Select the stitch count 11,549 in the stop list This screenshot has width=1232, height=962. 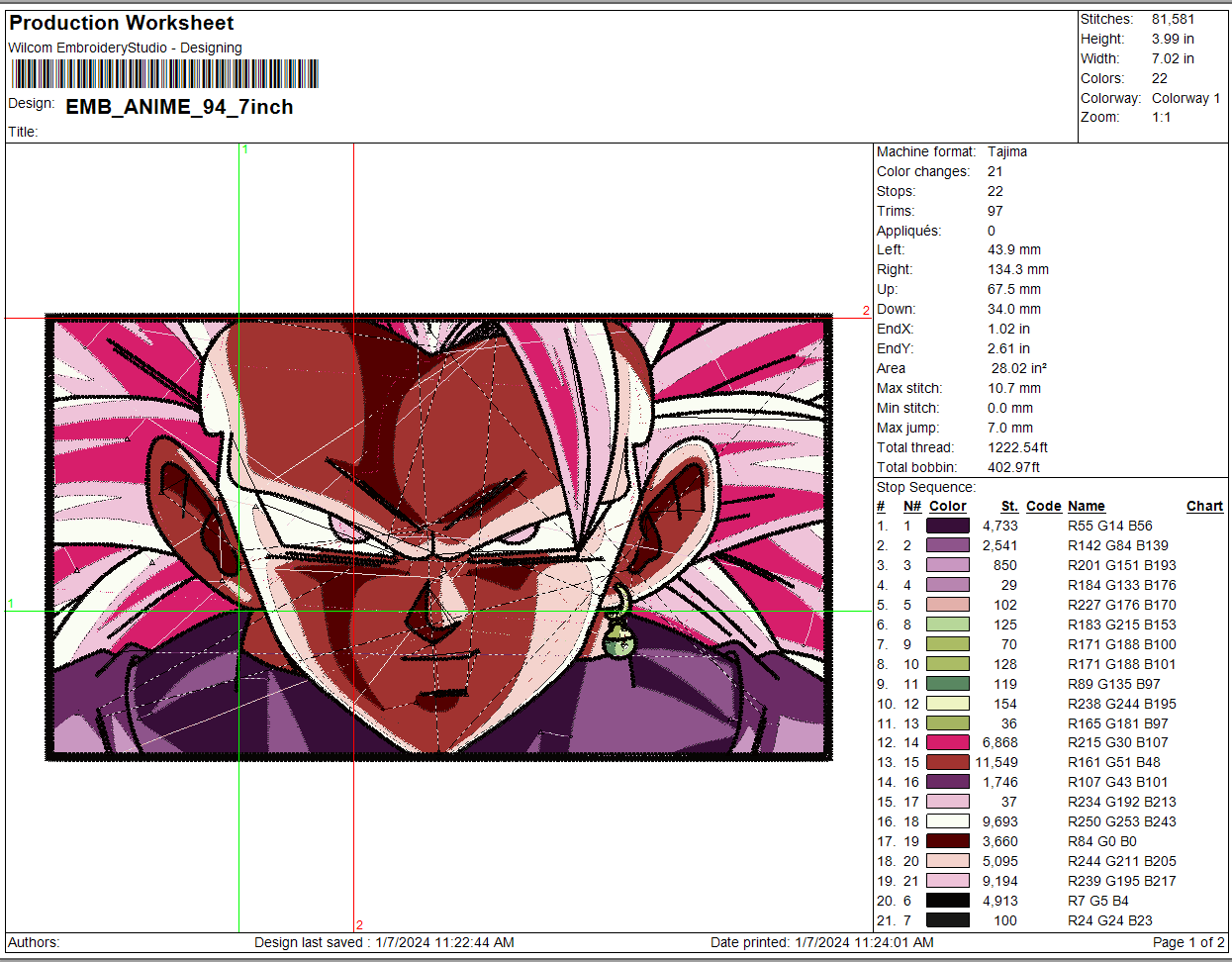point(996,762)
